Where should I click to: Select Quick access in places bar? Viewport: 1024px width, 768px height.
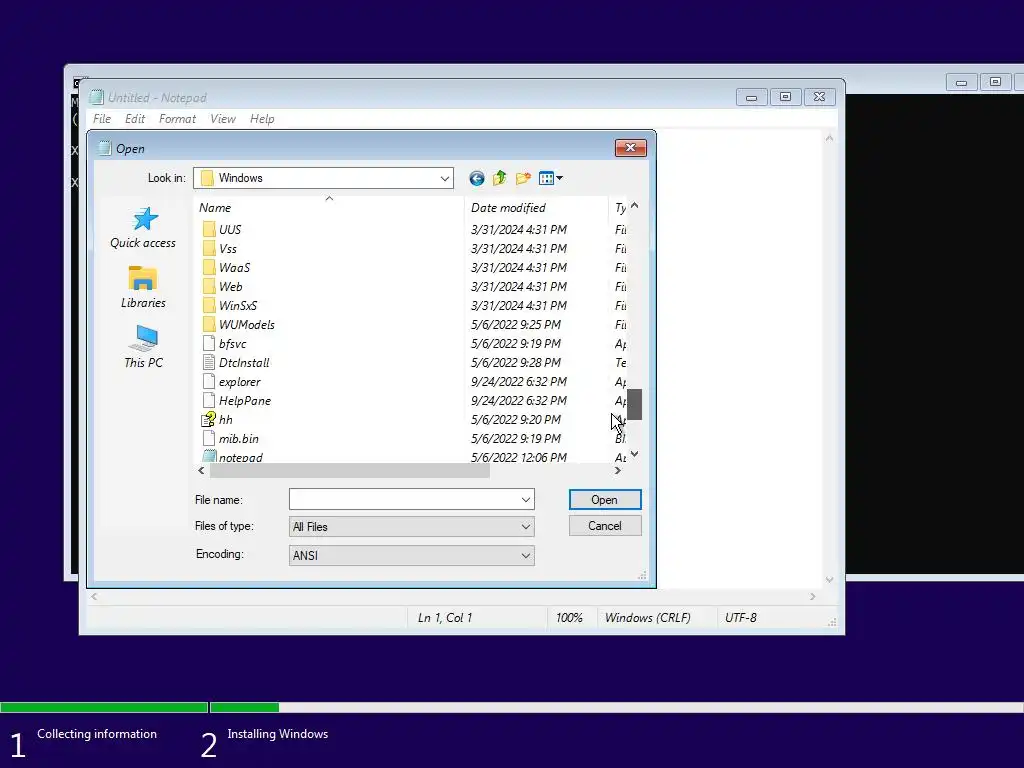(x=143, y=228)
